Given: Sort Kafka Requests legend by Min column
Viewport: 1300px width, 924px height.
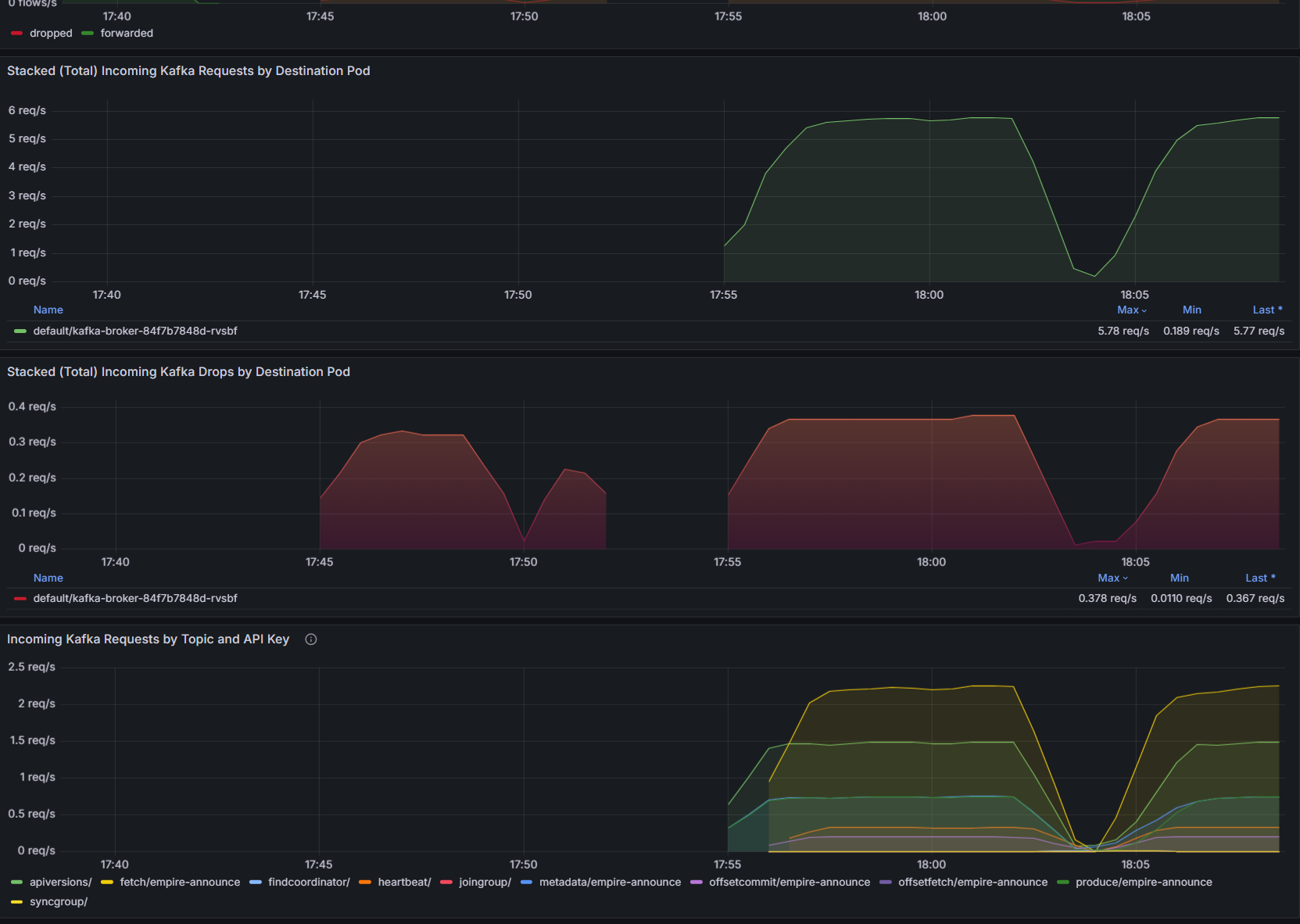Looking at the screenshot, I should pos(1191,310).
